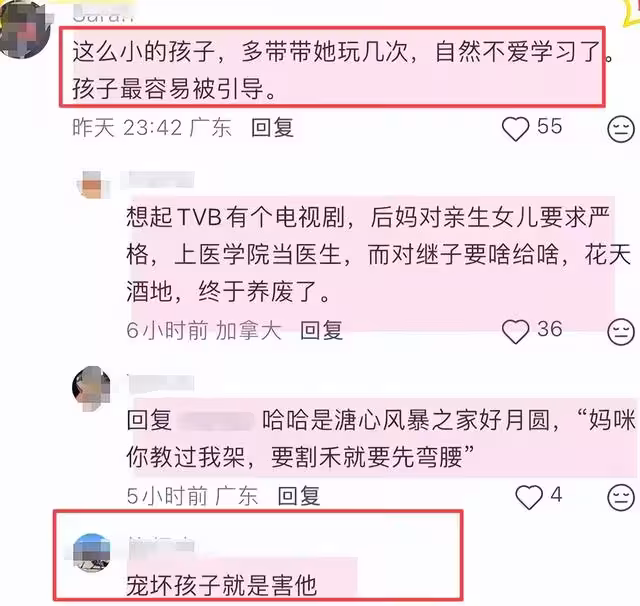Open the top commenter's blurred avatar
640x606 pixels.
tap(24, 29)
